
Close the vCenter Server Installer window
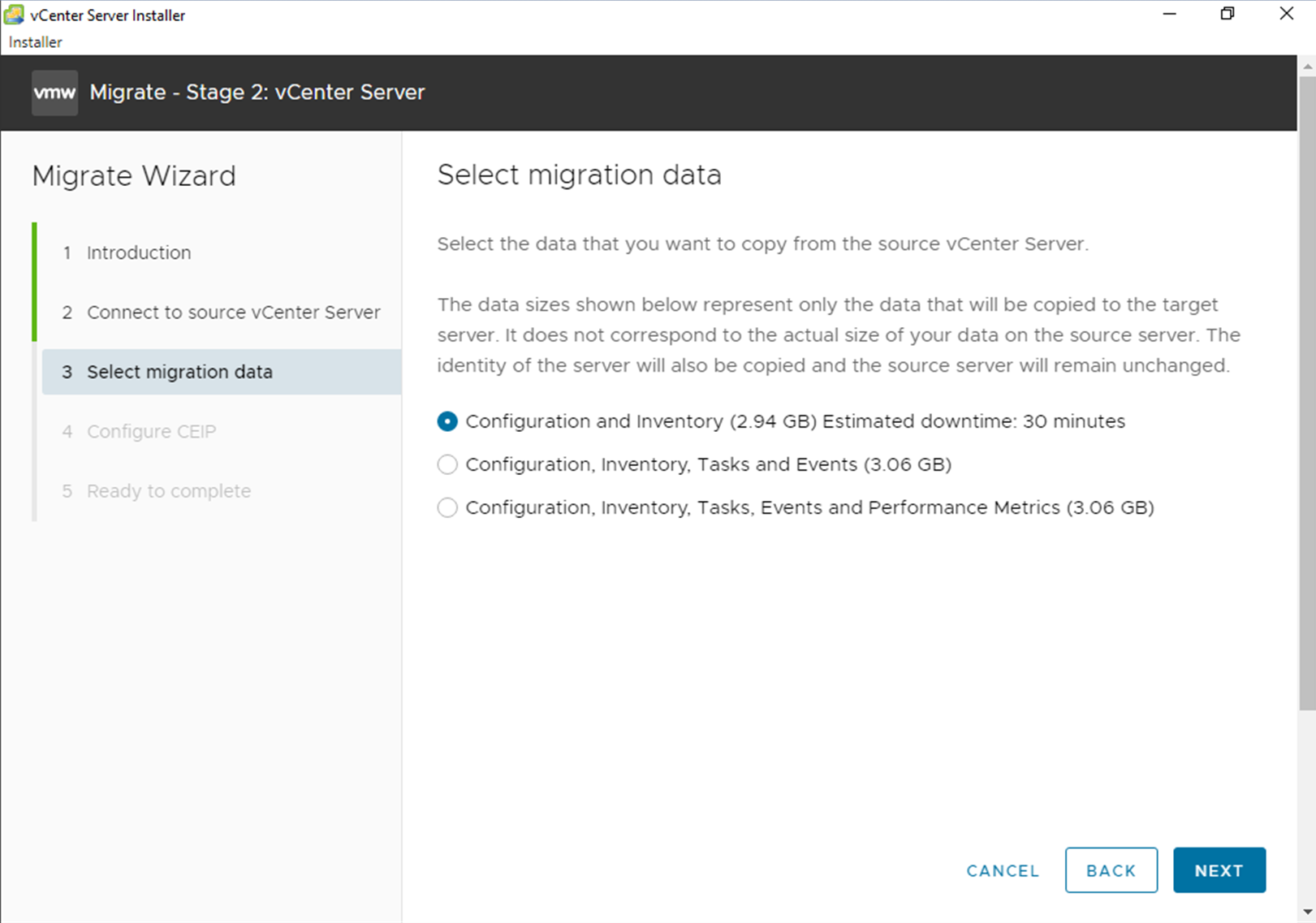point(1287,15)
